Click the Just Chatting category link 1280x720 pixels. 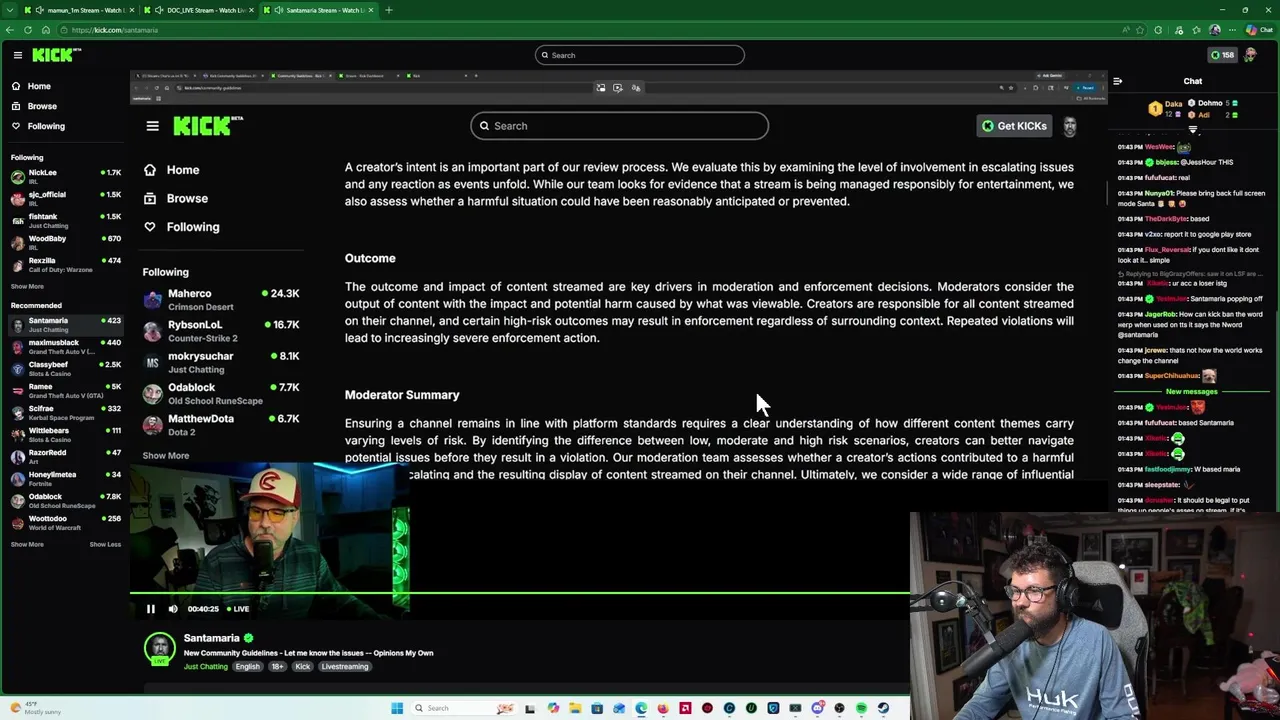click(x=206, y=666)
